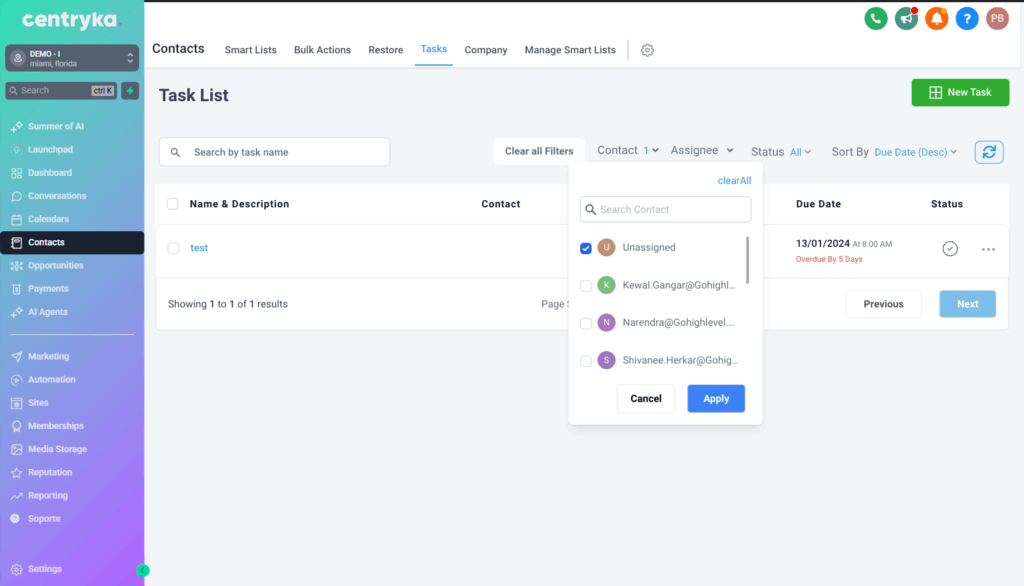Open the Sort By Due Date dropdown

click(x=894, y=152)
